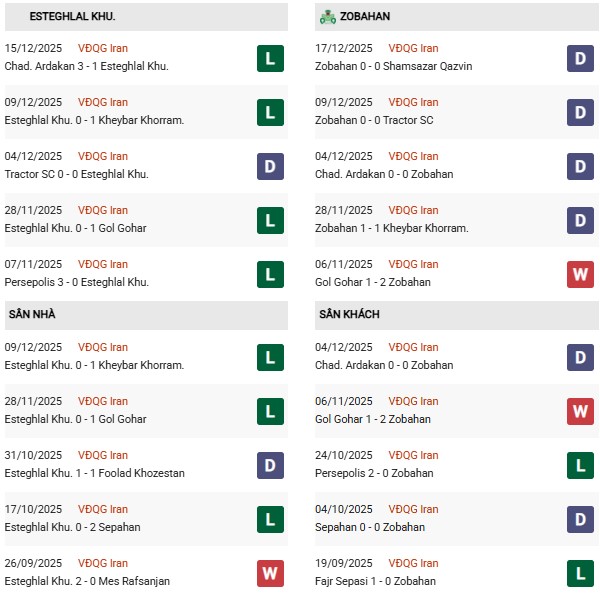Click D badge for Zobahan 0-0 Shamsazar Qazvin
This screenshot has height=594, width=600.
coord(582,58)
